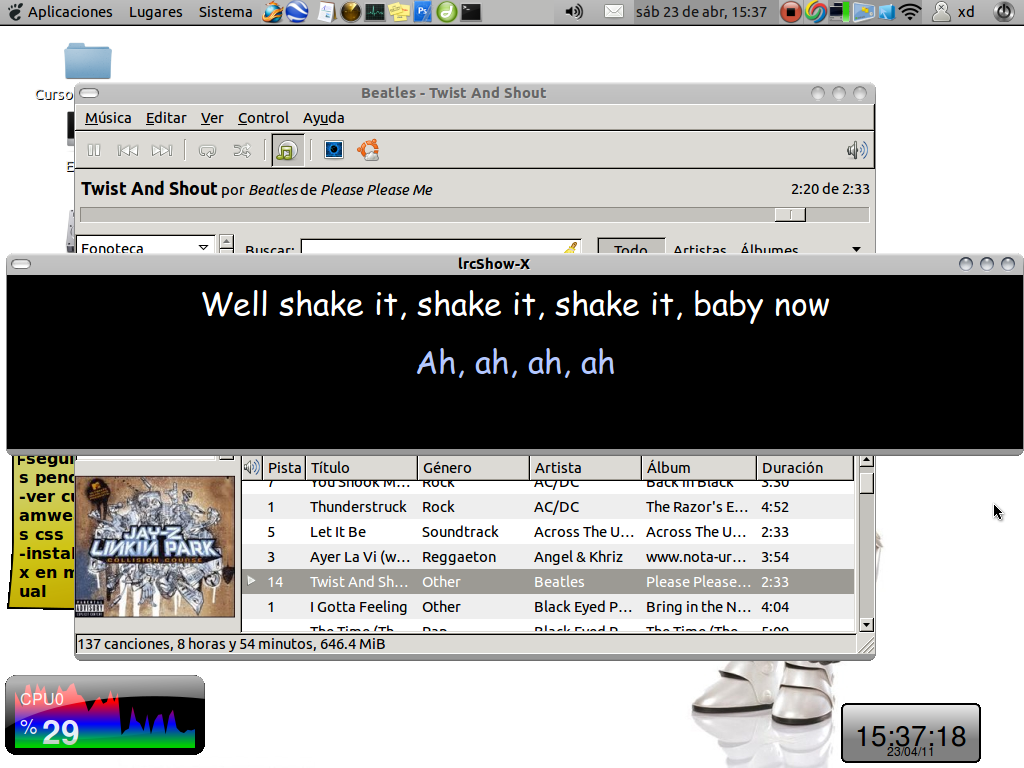Viewport: 1024px width, 768px height.
Task: Select the Todo filter button
Action: coord(631,248)
